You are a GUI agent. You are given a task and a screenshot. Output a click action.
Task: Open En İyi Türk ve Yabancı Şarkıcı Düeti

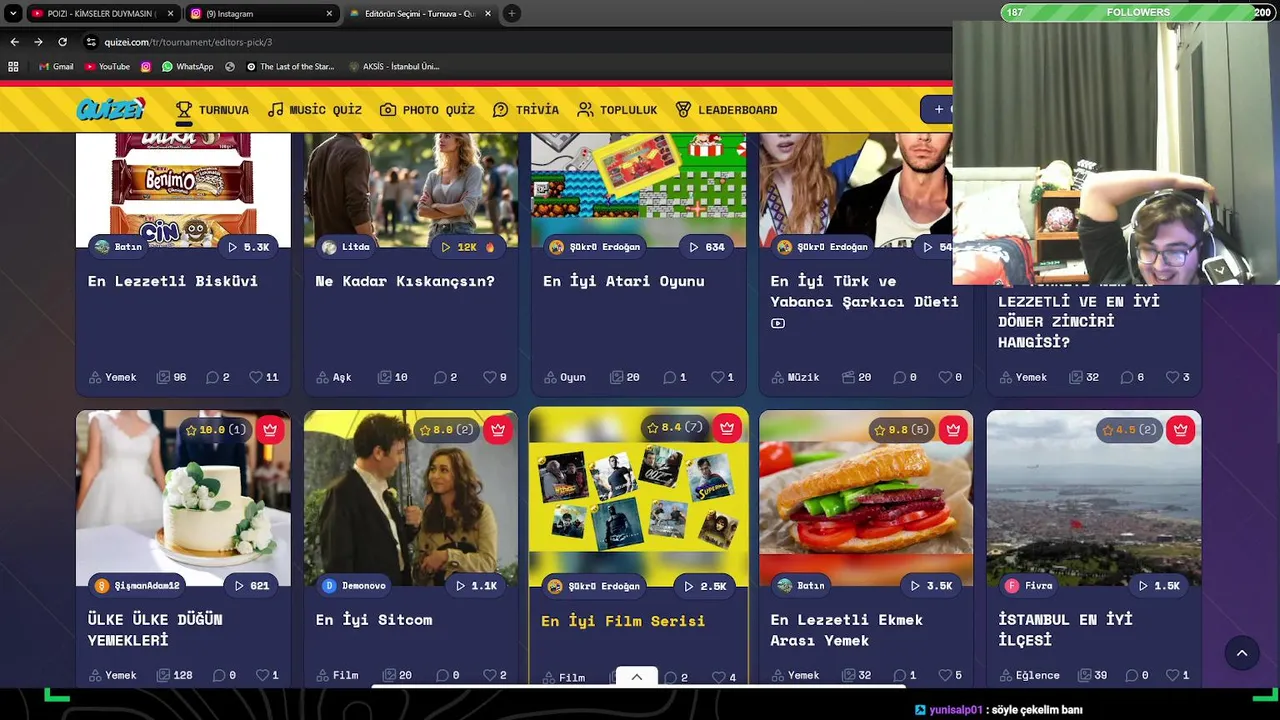click(x=864, y=291)
